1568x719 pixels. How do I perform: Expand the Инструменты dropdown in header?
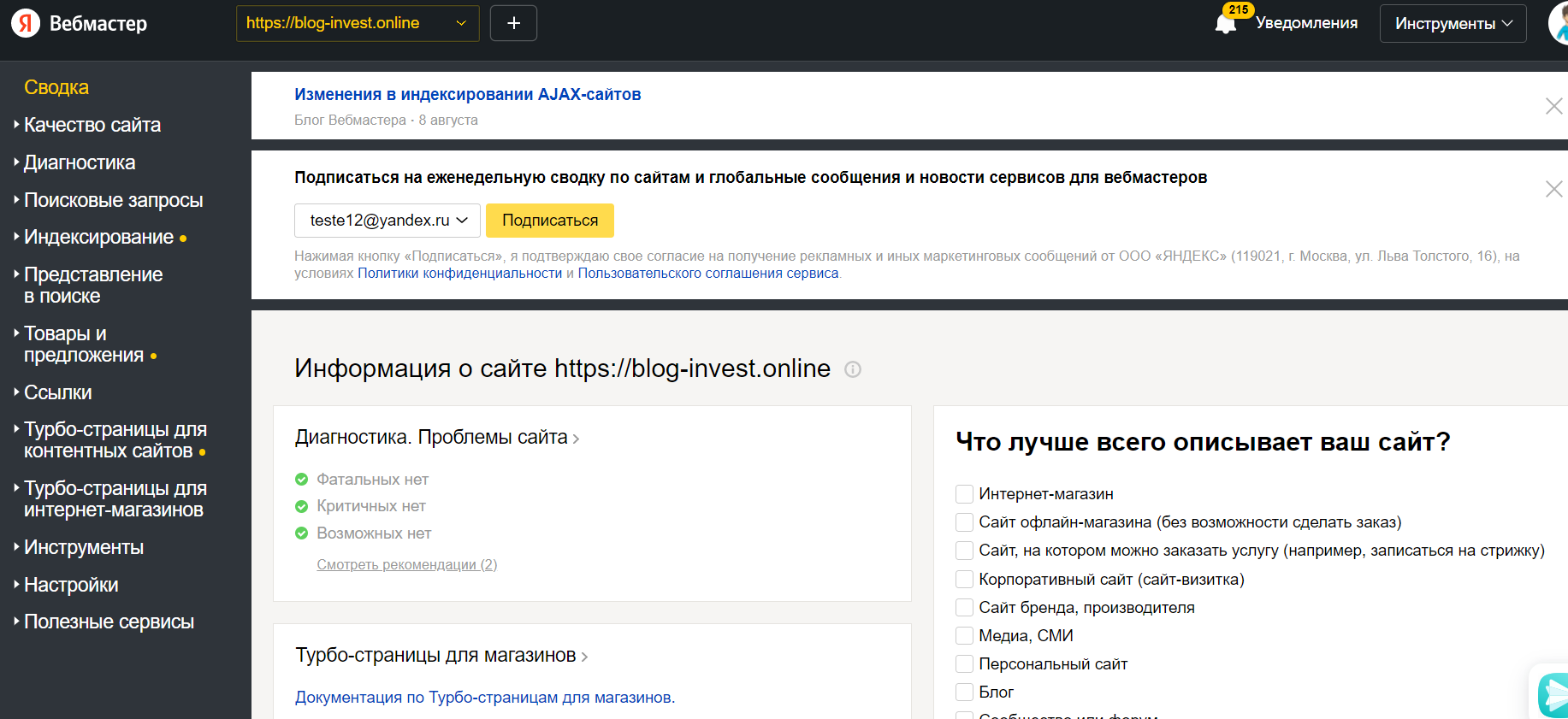tap(1453, 23)
